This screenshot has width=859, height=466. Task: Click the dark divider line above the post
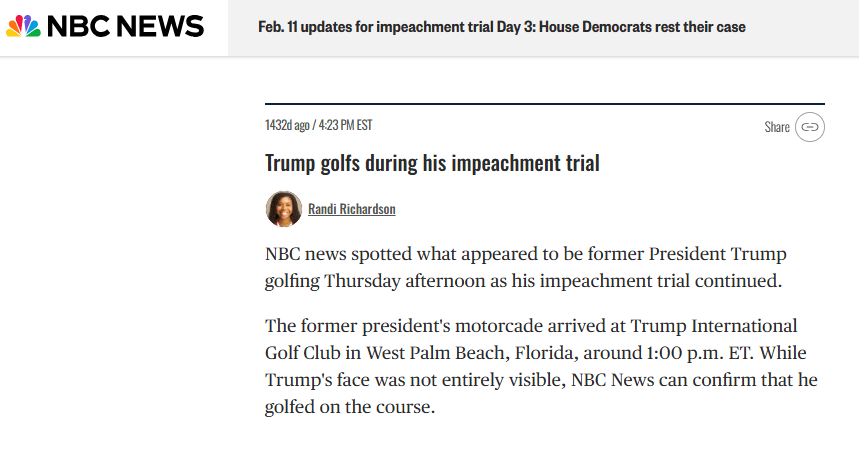(x=544, y=104)
